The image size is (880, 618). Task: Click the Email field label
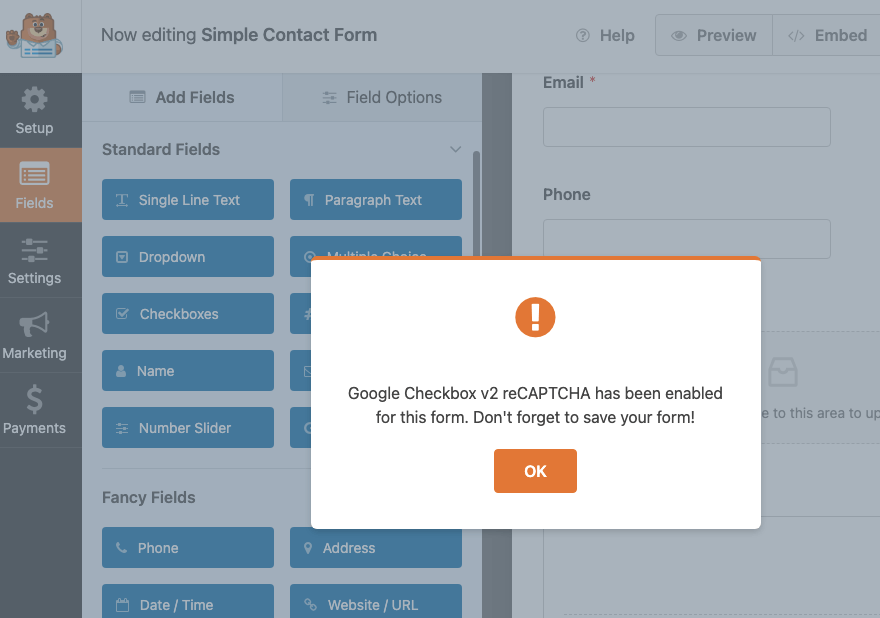(x=563, y=83)
